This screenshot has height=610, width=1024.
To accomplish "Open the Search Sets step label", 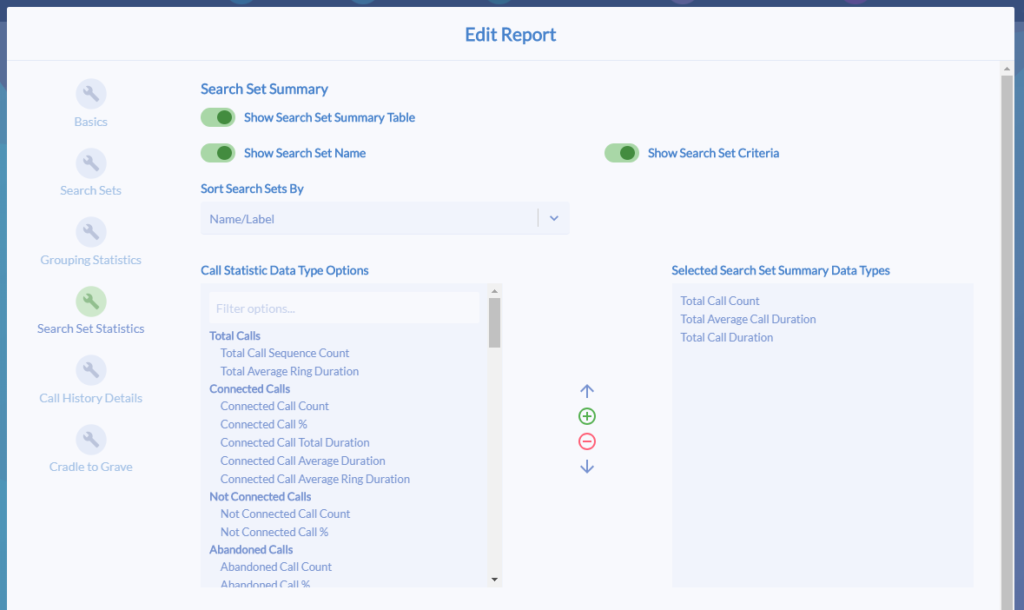I will click(x=91, y=191).
